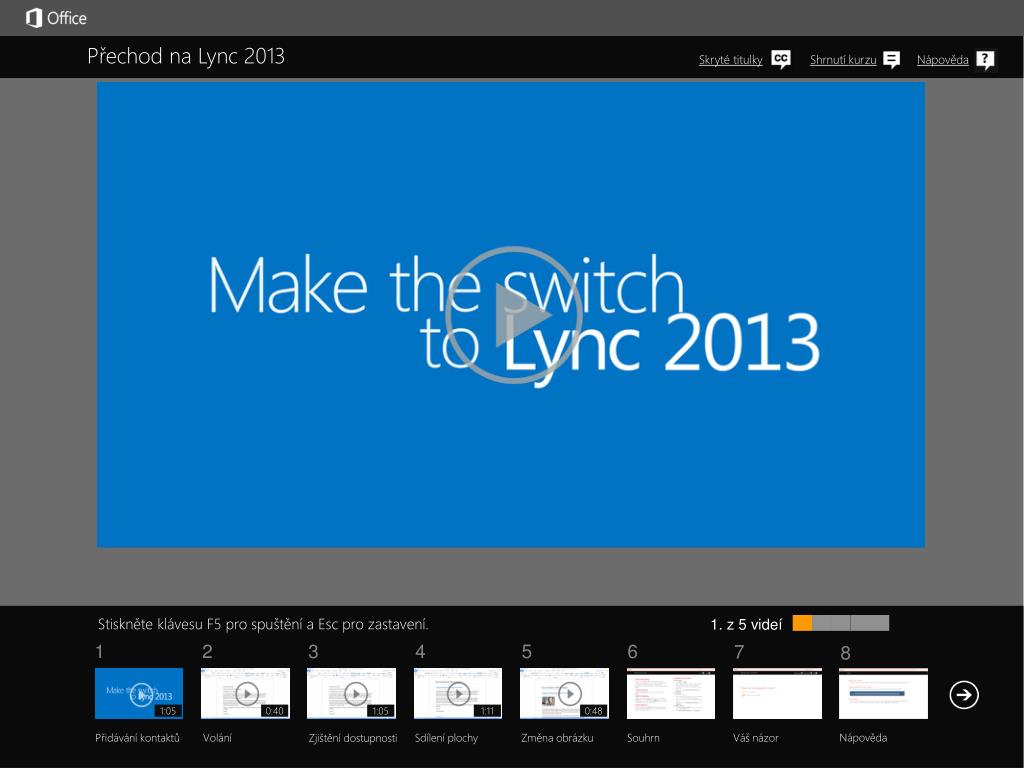Open Skryté titulky link
Image resolution: width=1024 pixels, height=768 pixels.
coord(730,60)
